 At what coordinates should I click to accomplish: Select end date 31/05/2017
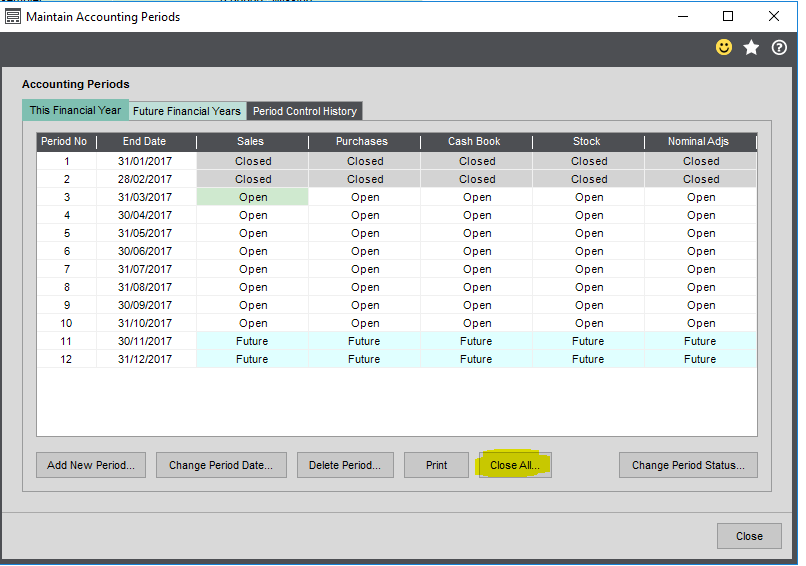146,233
